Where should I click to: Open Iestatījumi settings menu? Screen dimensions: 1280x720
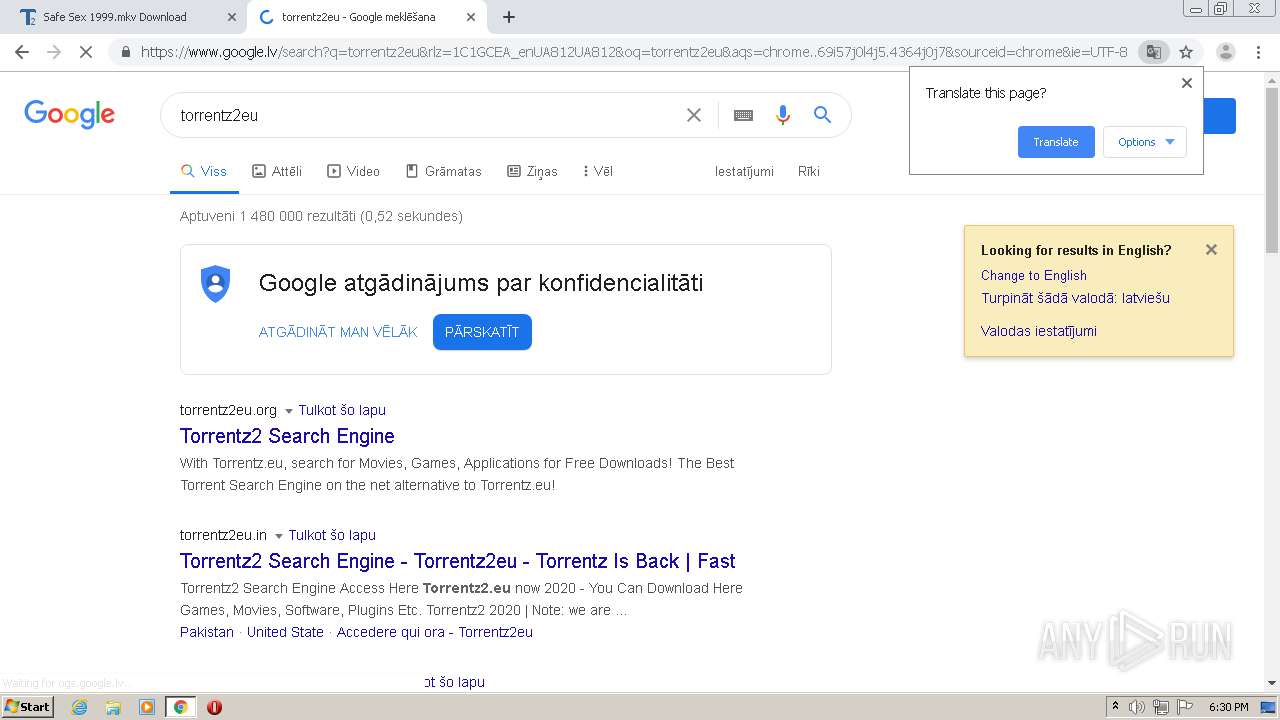(x=744, y=171)
